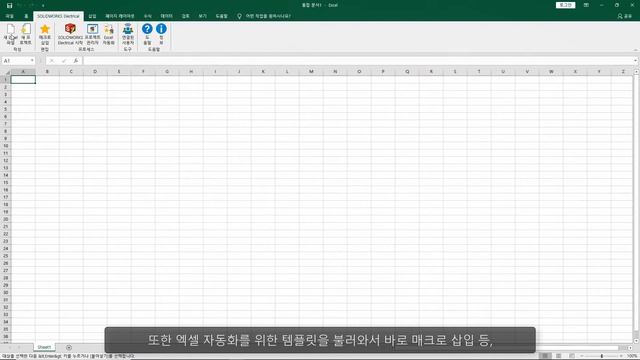Click the Save icon in quick access toolbar
This screenshot has height=360, width=640.
point(9,5)
